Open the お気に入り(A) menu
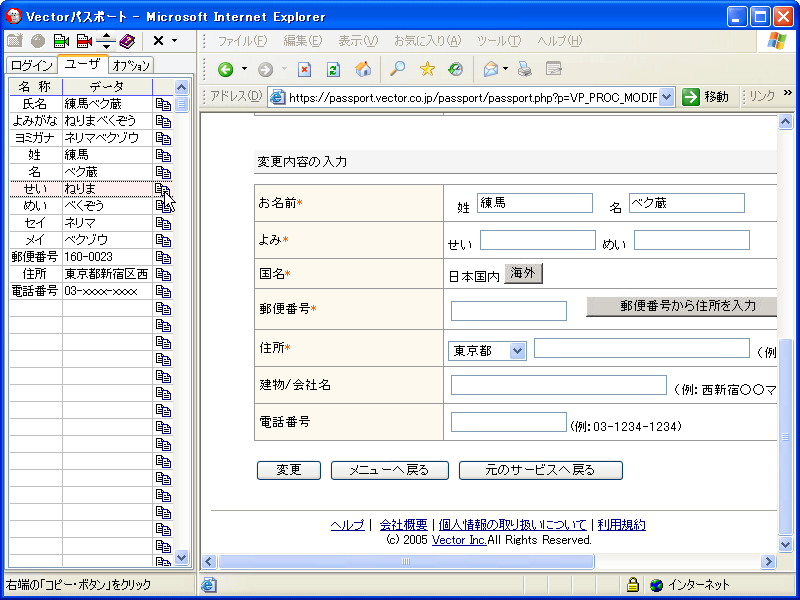Screen dimensions: 800x600 pos(428,41)
